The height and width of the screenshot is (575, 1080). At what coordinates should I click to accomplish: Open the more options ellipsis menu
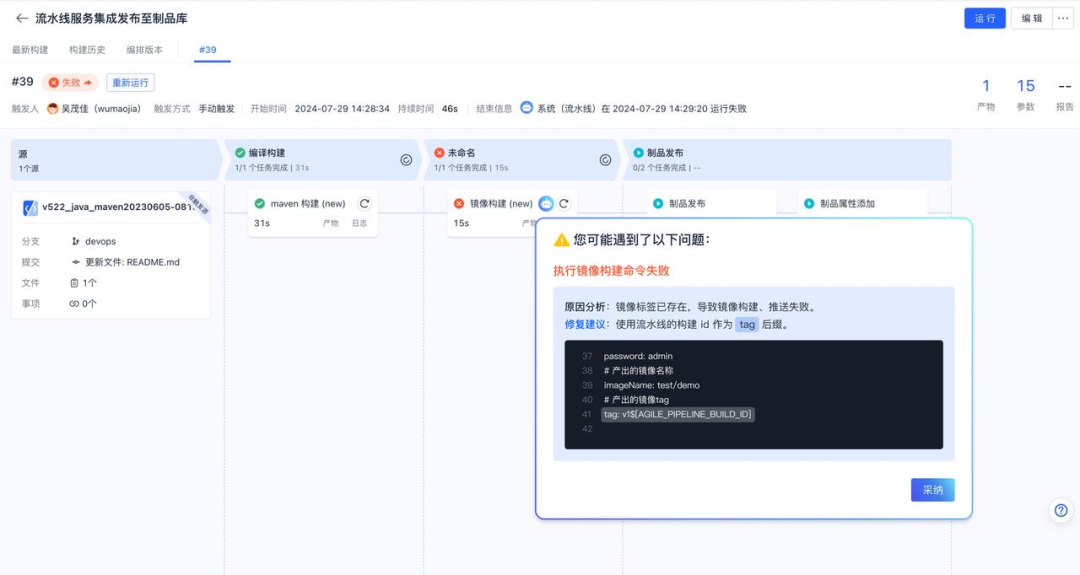click(x=1062, y=18)
